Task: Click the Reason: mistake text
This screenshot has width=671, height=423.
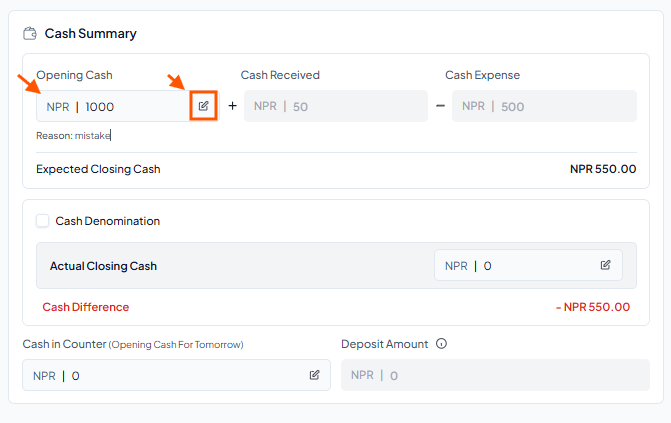Action: point(73,136)
